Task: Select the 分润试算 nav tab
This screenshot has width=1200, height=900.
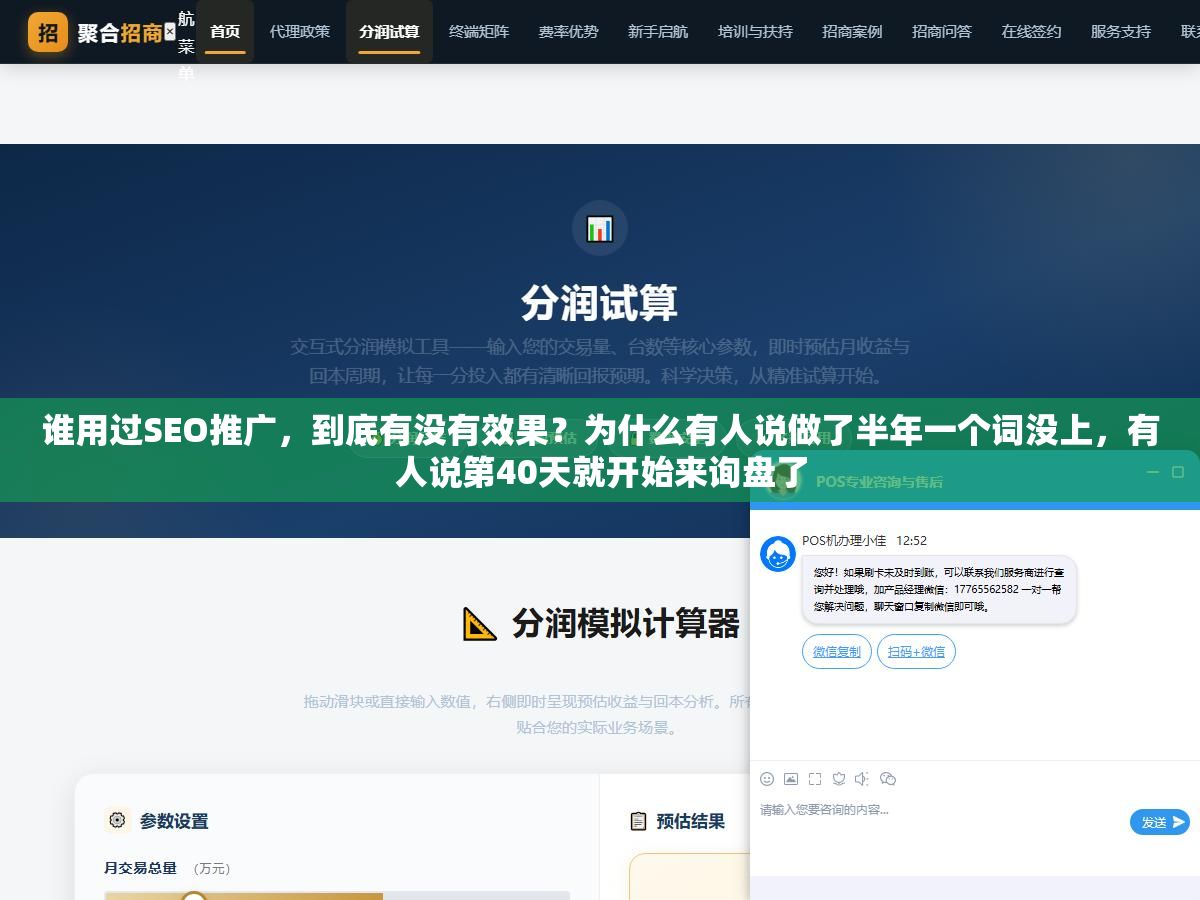Action: (389, 32)
